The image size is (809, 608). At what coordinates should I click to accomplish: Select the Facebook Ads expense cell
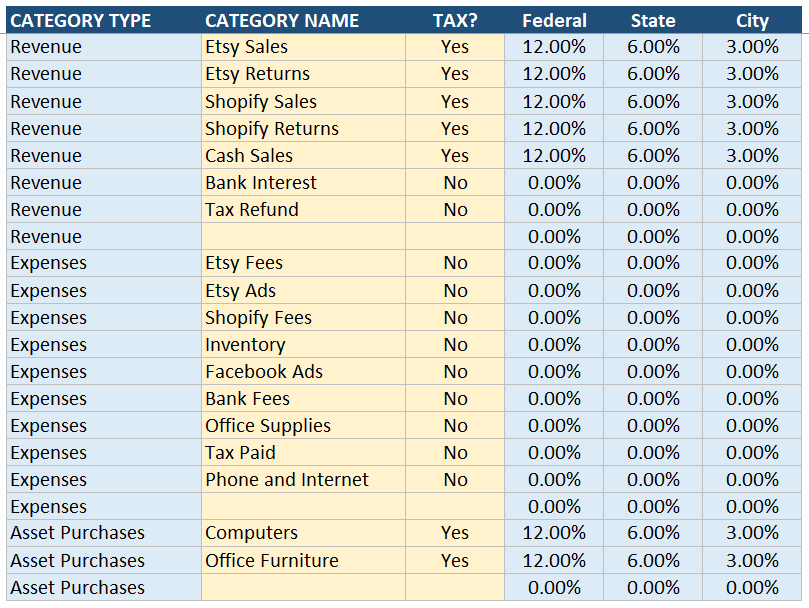point(302,371)
